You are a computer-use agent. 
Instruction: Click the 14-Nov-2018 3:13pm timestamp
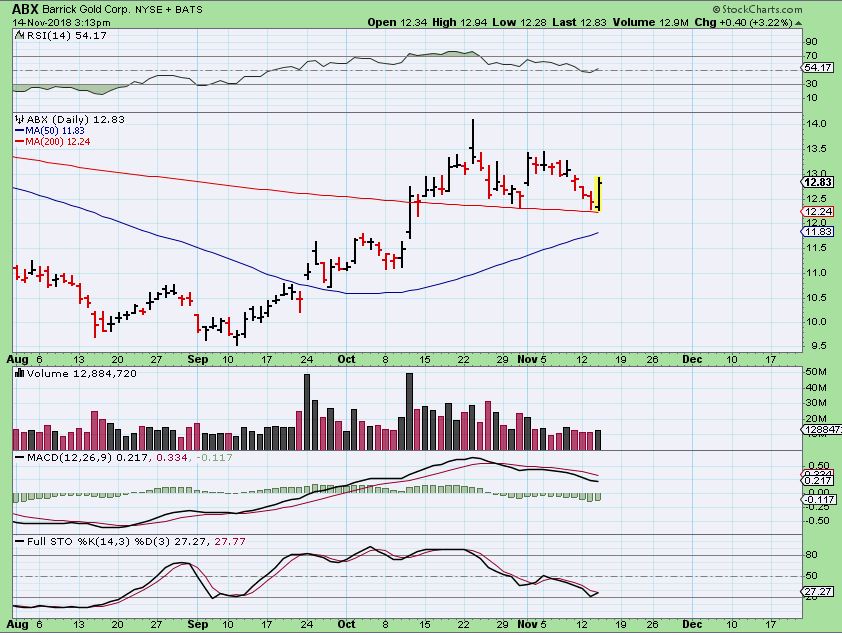coord(61,23)
